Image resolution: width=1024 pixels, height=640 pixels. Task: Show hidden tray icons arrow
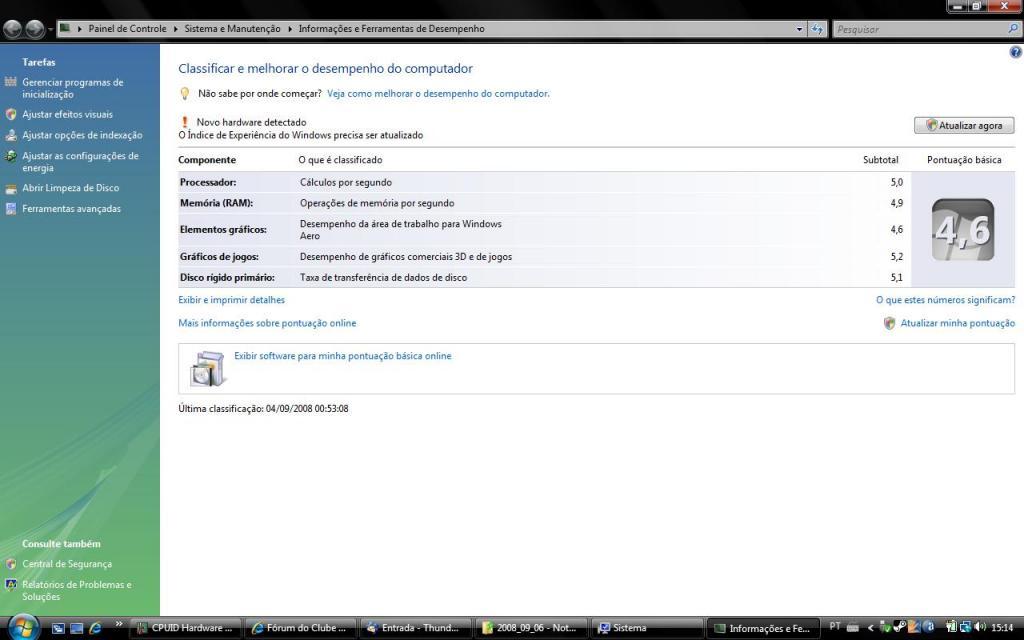pyautogui.click(x=870, y=628)
